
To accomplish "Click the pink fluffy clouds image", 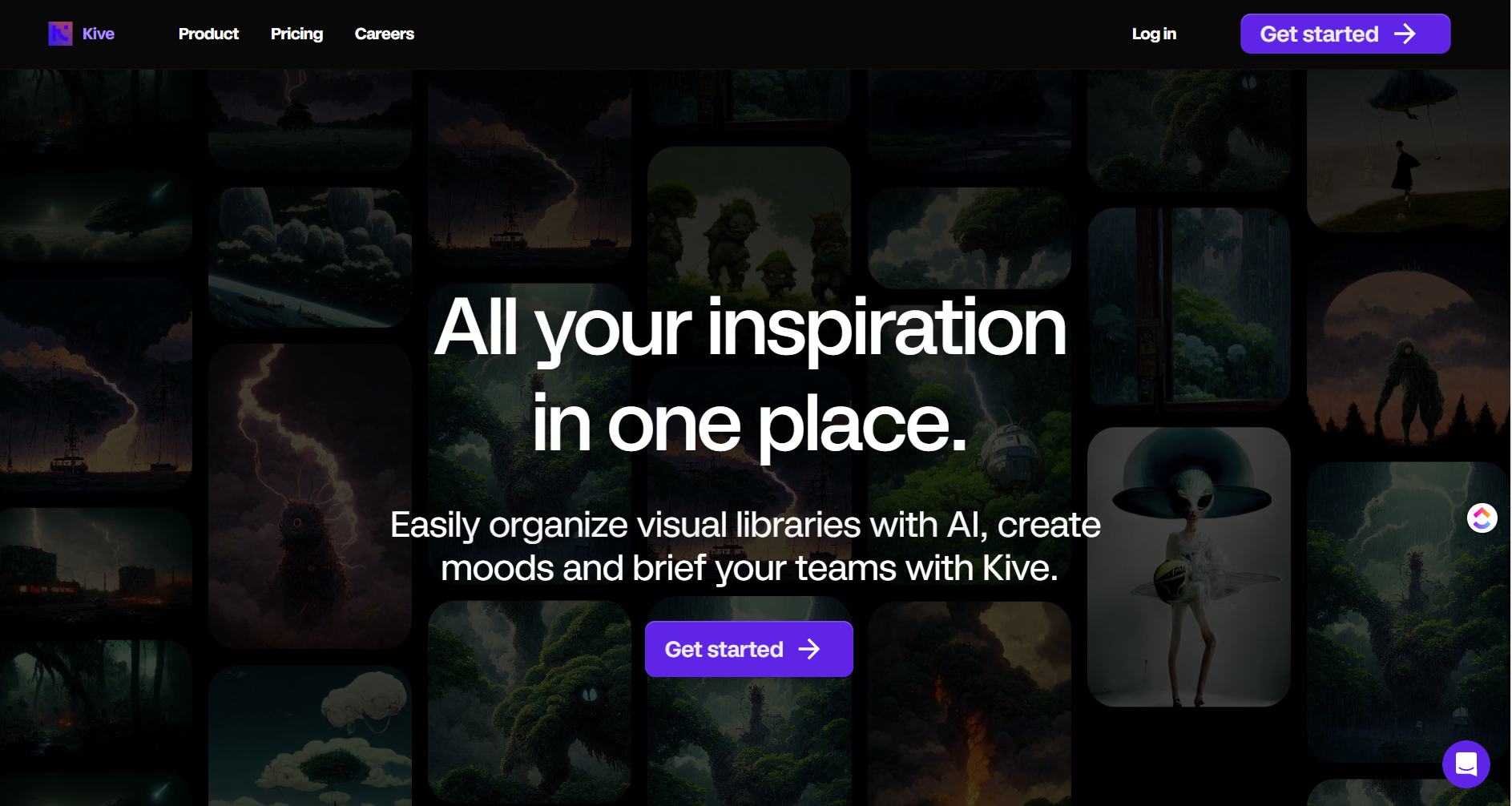I will coord(309,735).
